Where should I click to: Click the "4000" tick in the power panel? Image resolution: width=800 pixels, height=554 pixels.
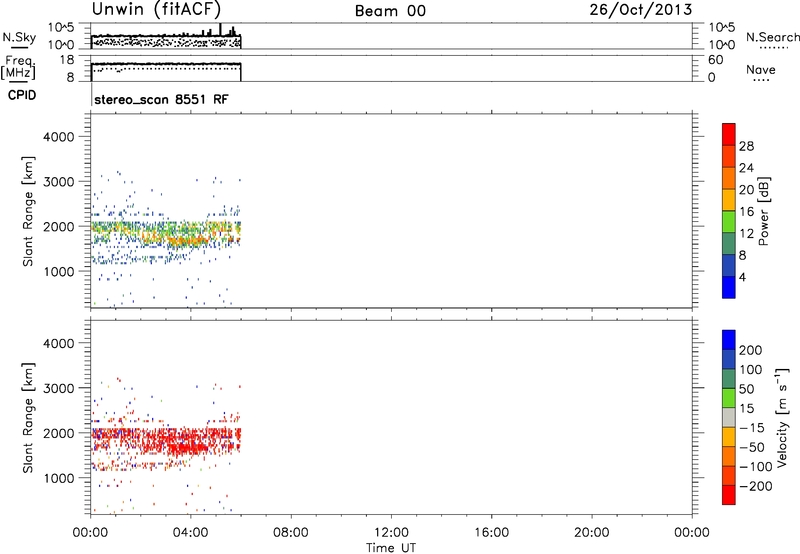[59, 137]
